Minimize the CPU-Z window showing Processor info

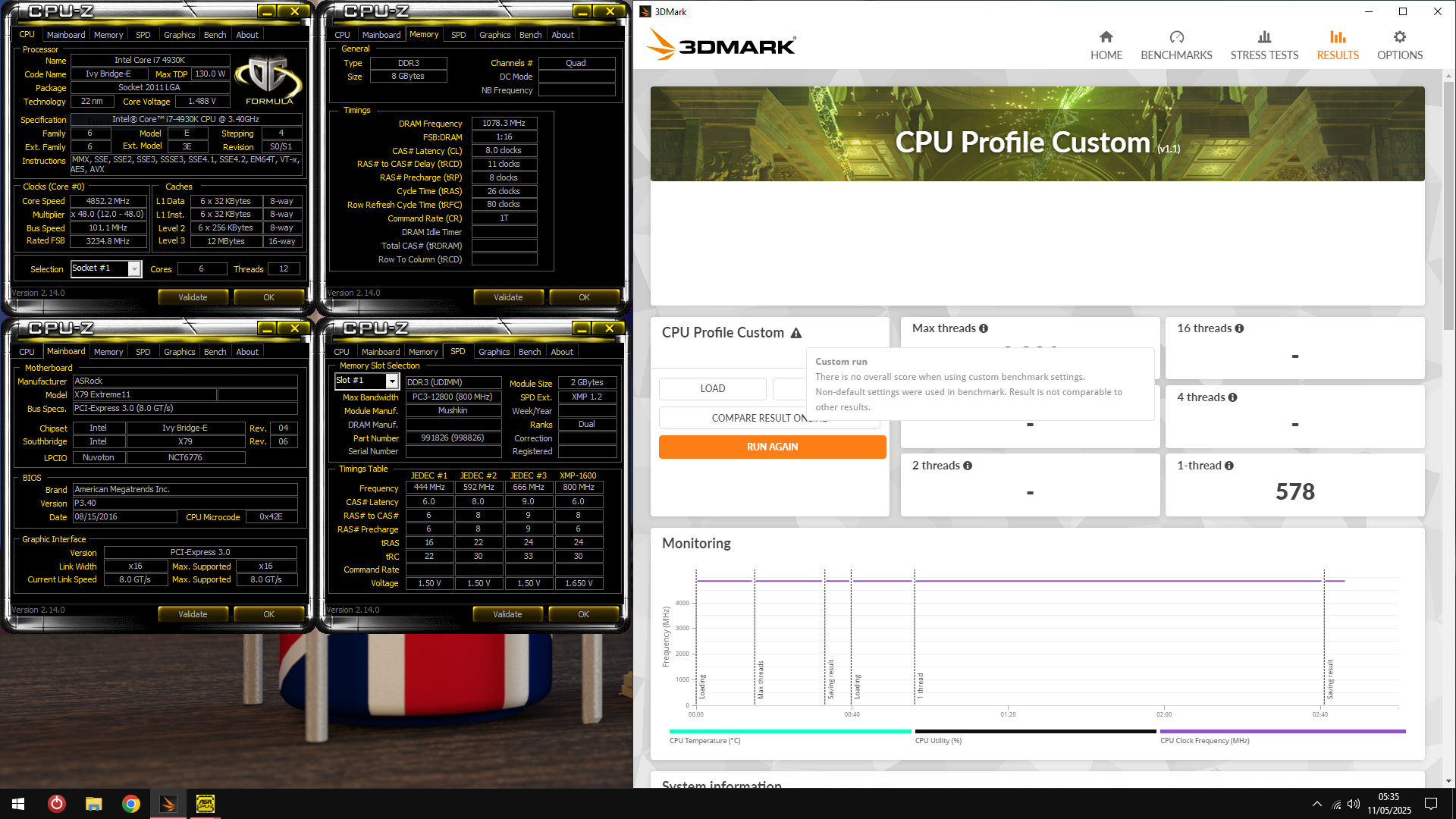click(266, 11)
